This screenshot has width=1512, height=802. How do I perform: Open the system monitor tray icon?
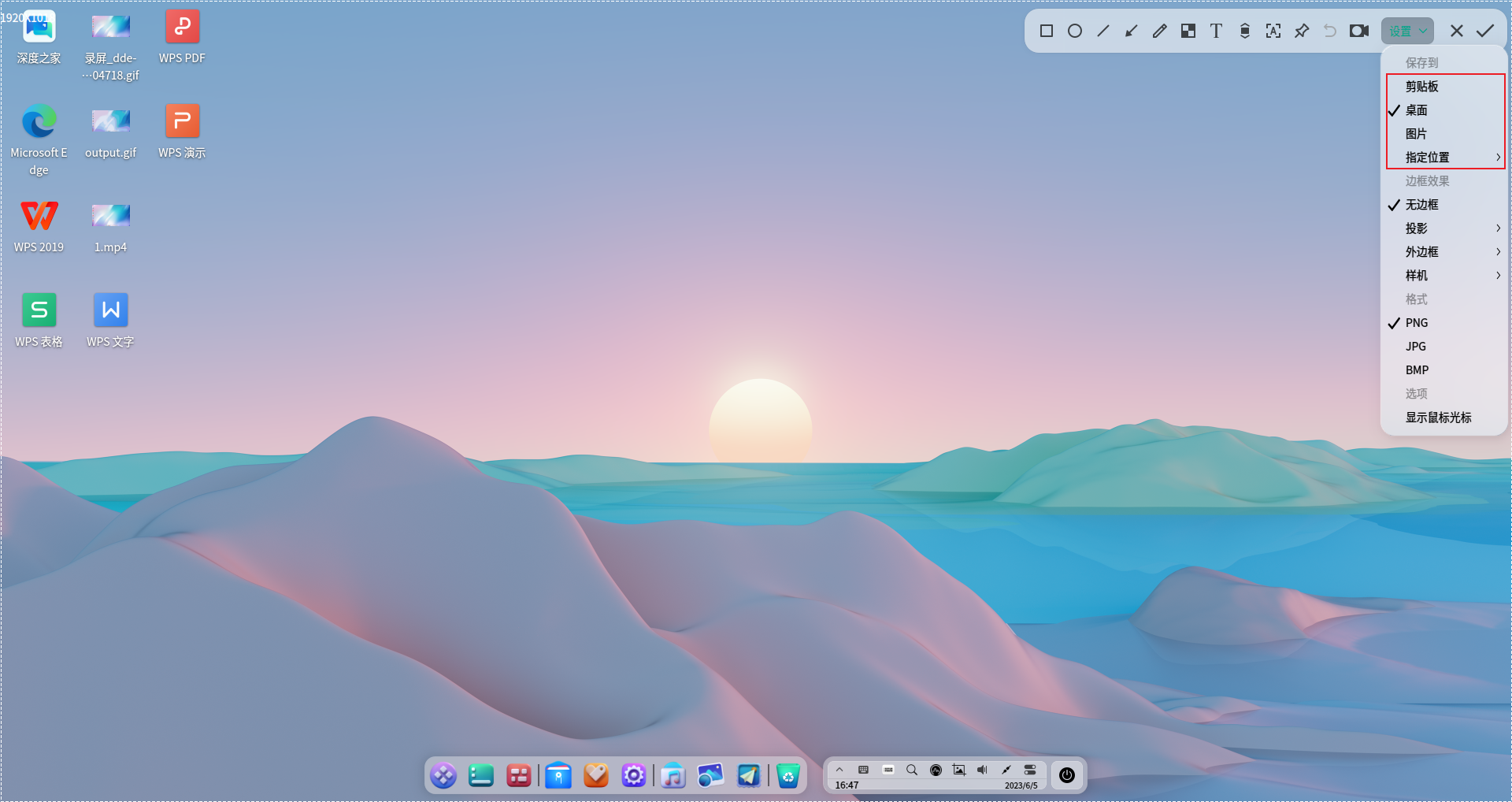936,770
